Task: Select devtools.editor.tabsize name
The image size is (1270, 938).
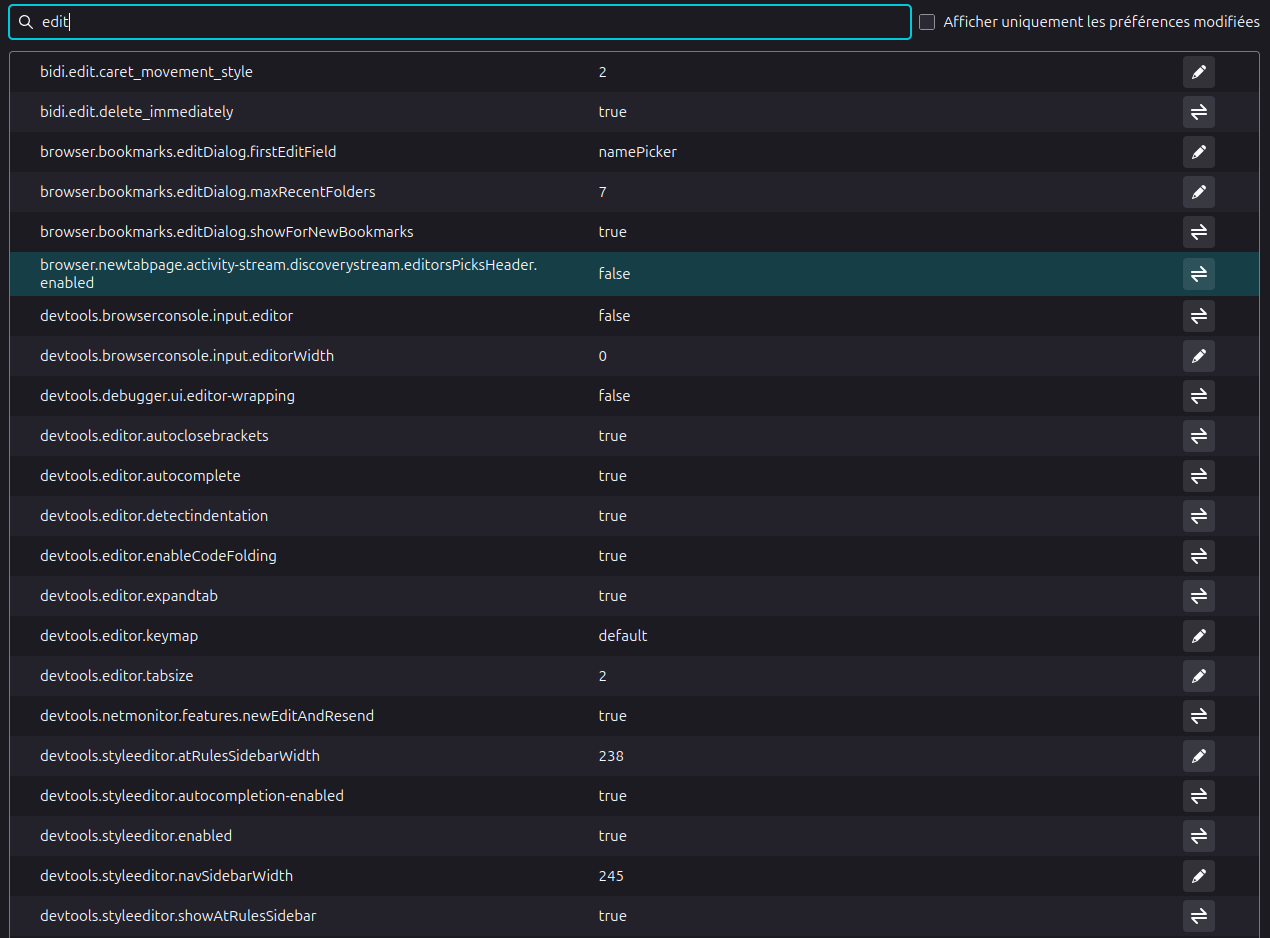Action: tap(117, 676)
